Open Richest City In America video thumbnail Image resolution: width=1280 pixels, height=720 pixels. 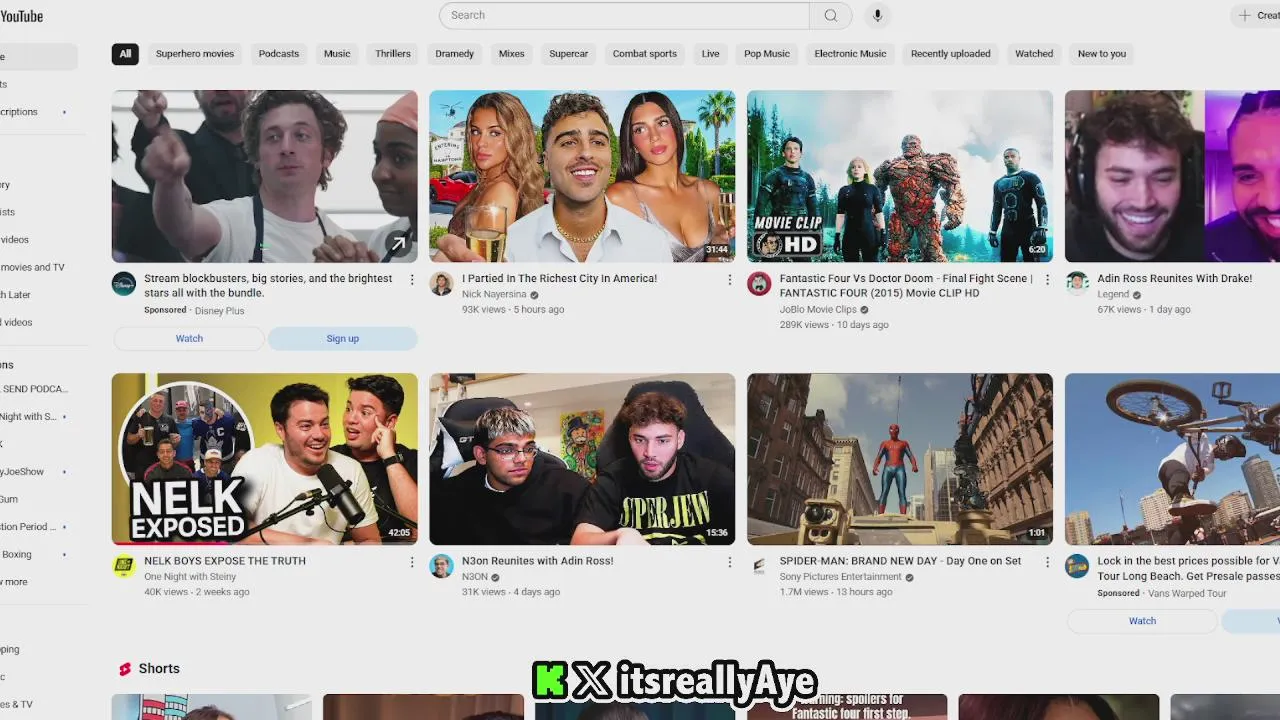coord(582,177)
